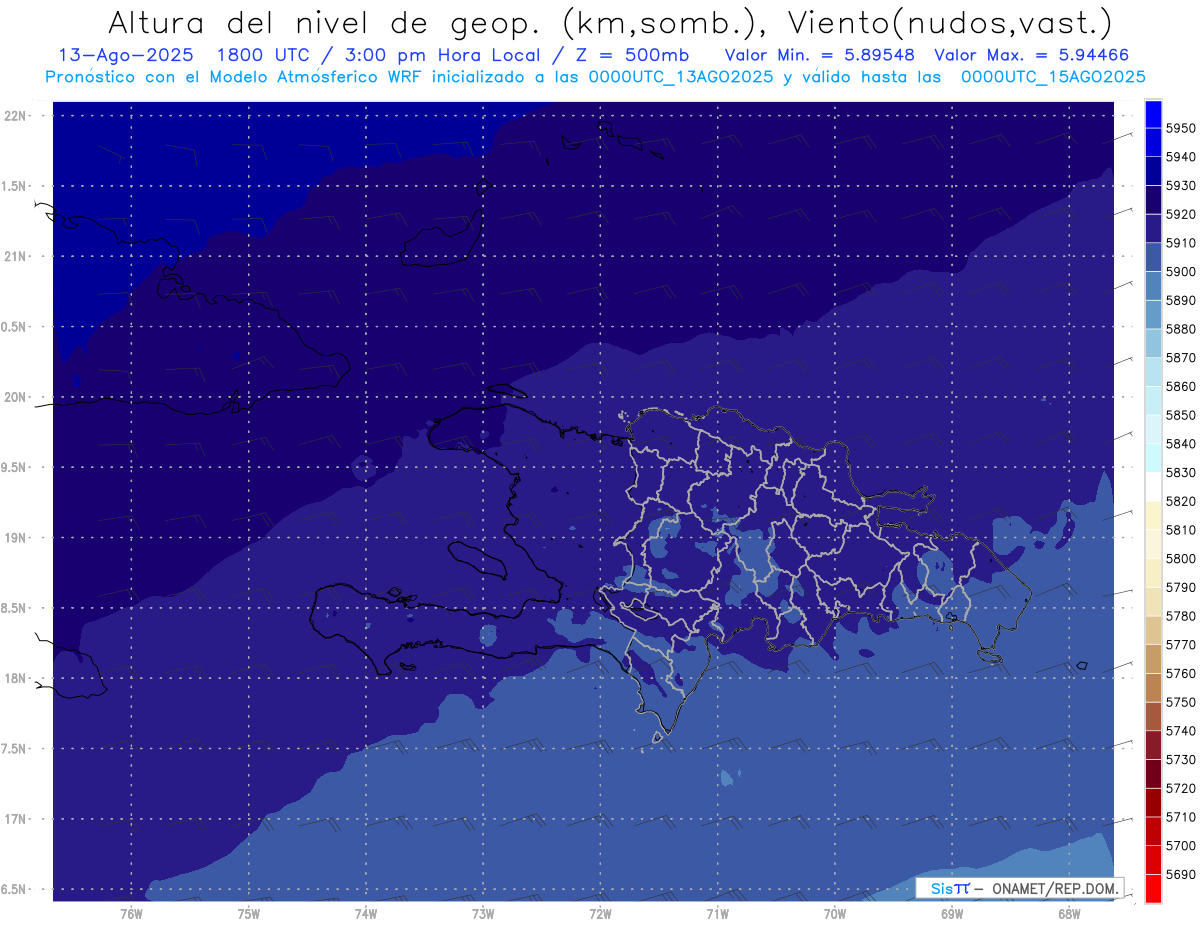1200x927 pixels.
Task: Click the 5860 value on the color scale
Action: [x=1181, y=386]
